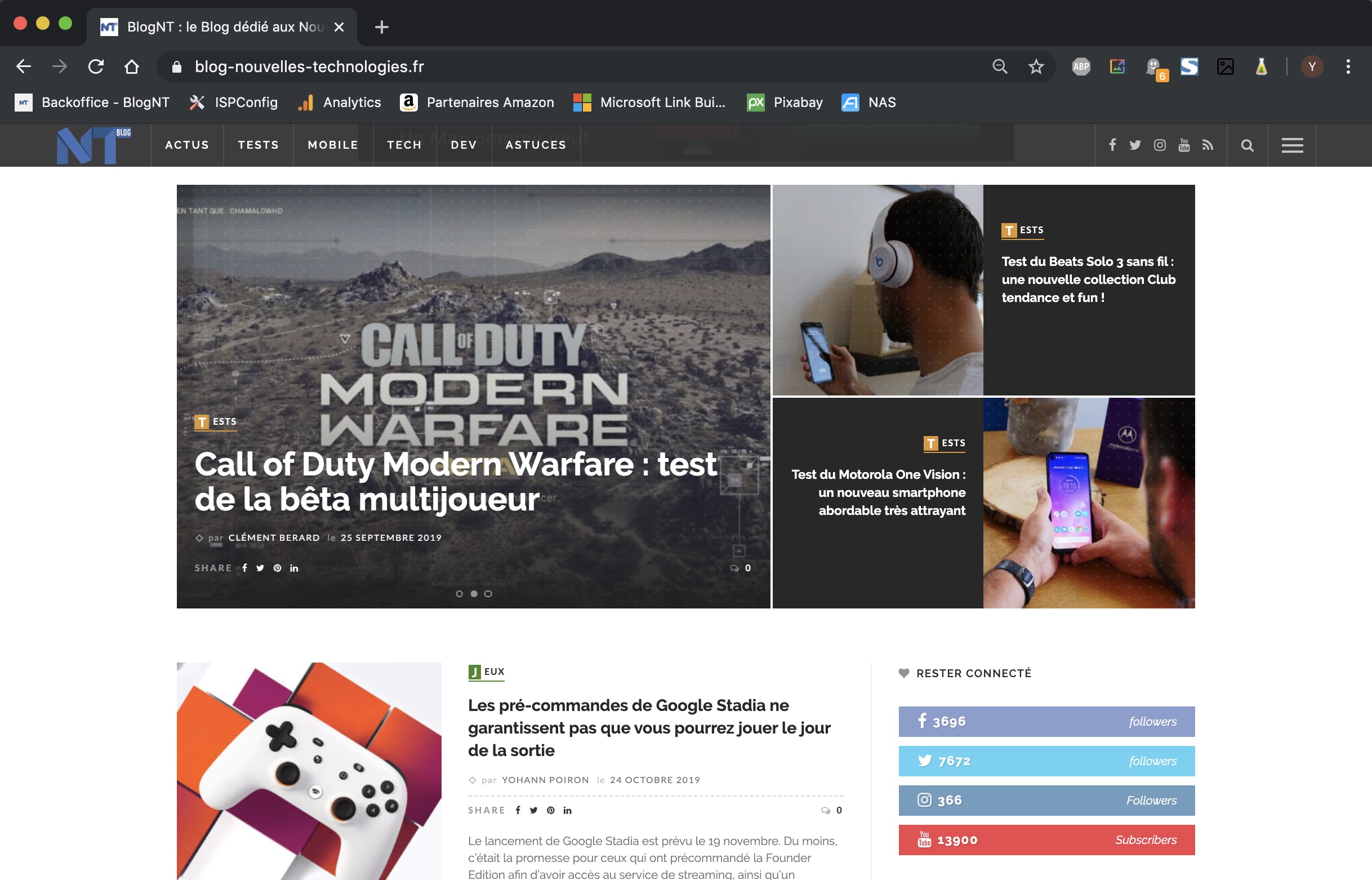
Task: Select the first slider dot indicator
Action: point(459,594)
